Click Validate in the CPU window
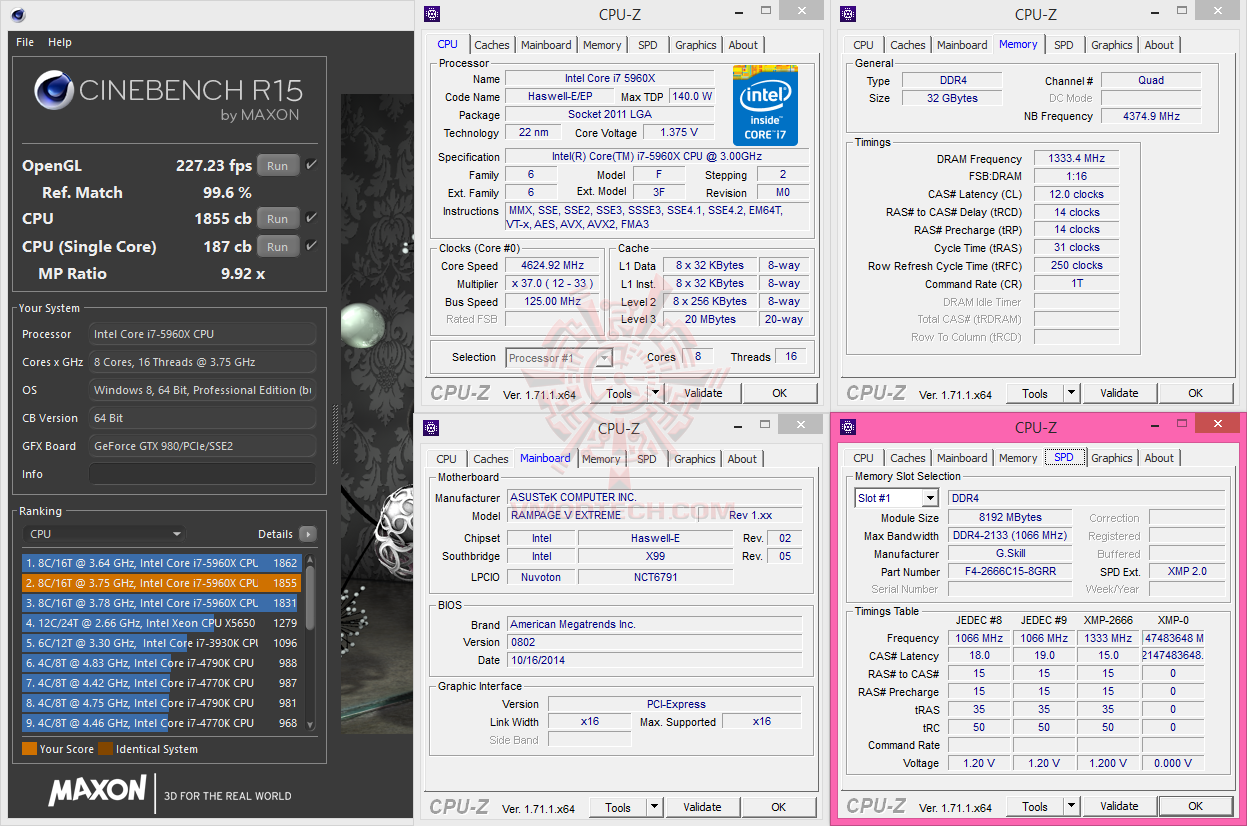This screenshot has width=1247, height=826. tap(703, 394)
